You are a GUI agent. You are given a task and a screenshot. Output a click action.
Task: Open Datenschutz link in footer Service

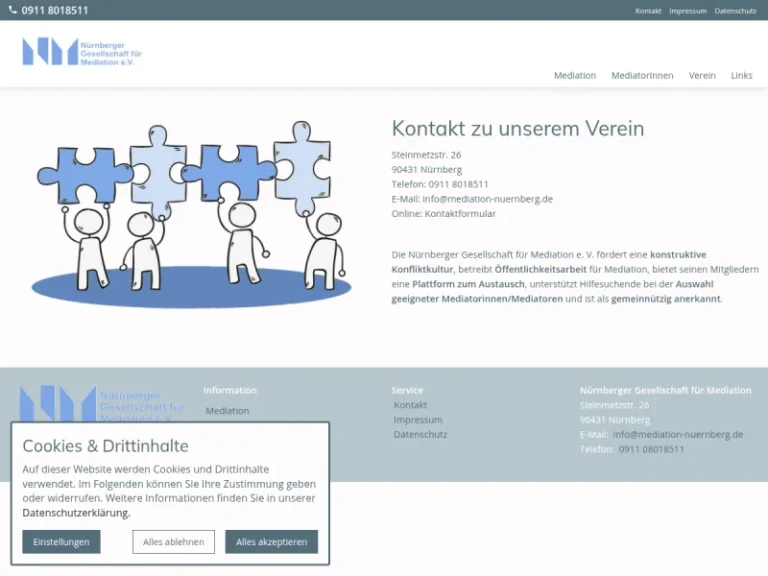pyautogui.click(x=420, y=434)
